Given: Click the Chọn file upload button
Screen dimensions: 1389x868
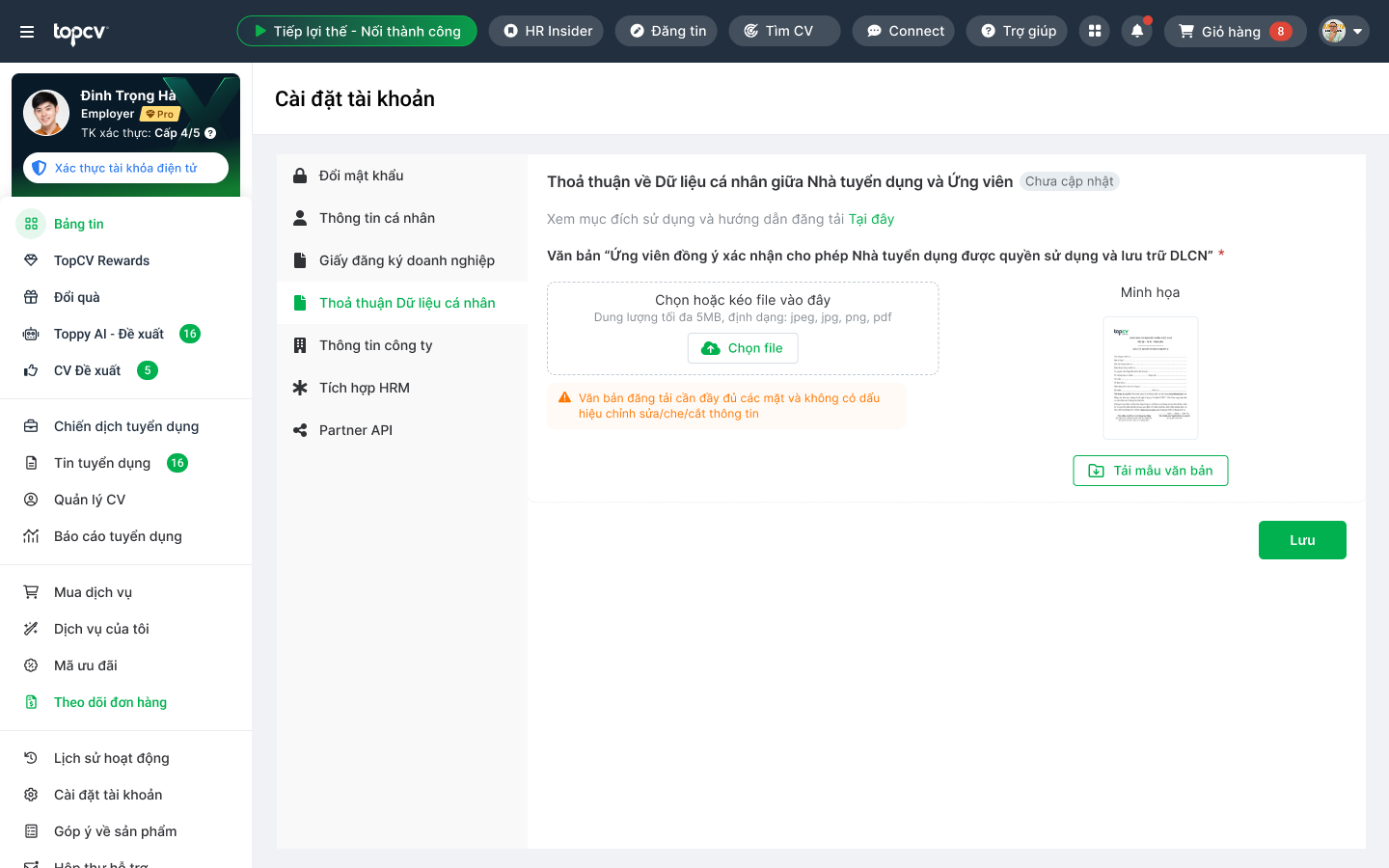Looking at the screenshot, I should [x=743, y=348].
